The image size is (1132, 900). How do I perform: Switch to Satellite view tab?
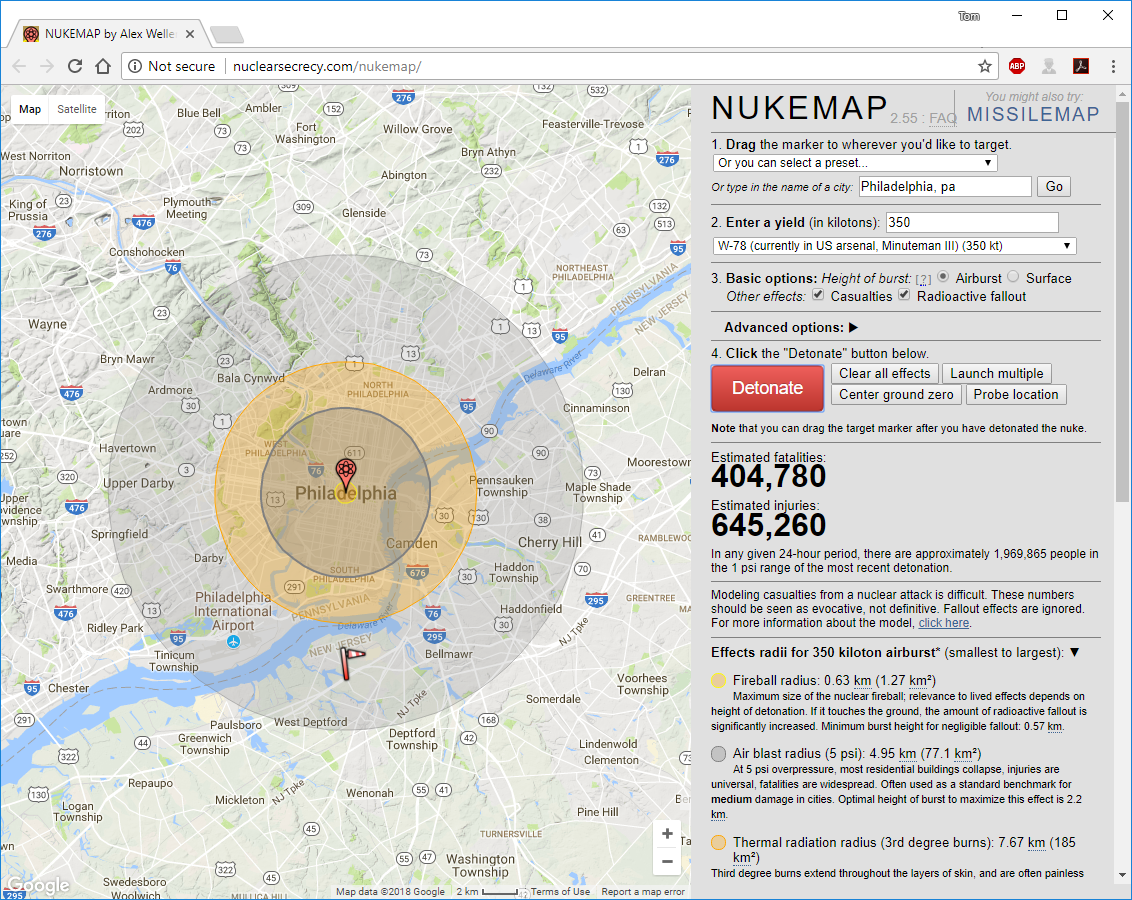pyautogui.click(x=77, y=109)
